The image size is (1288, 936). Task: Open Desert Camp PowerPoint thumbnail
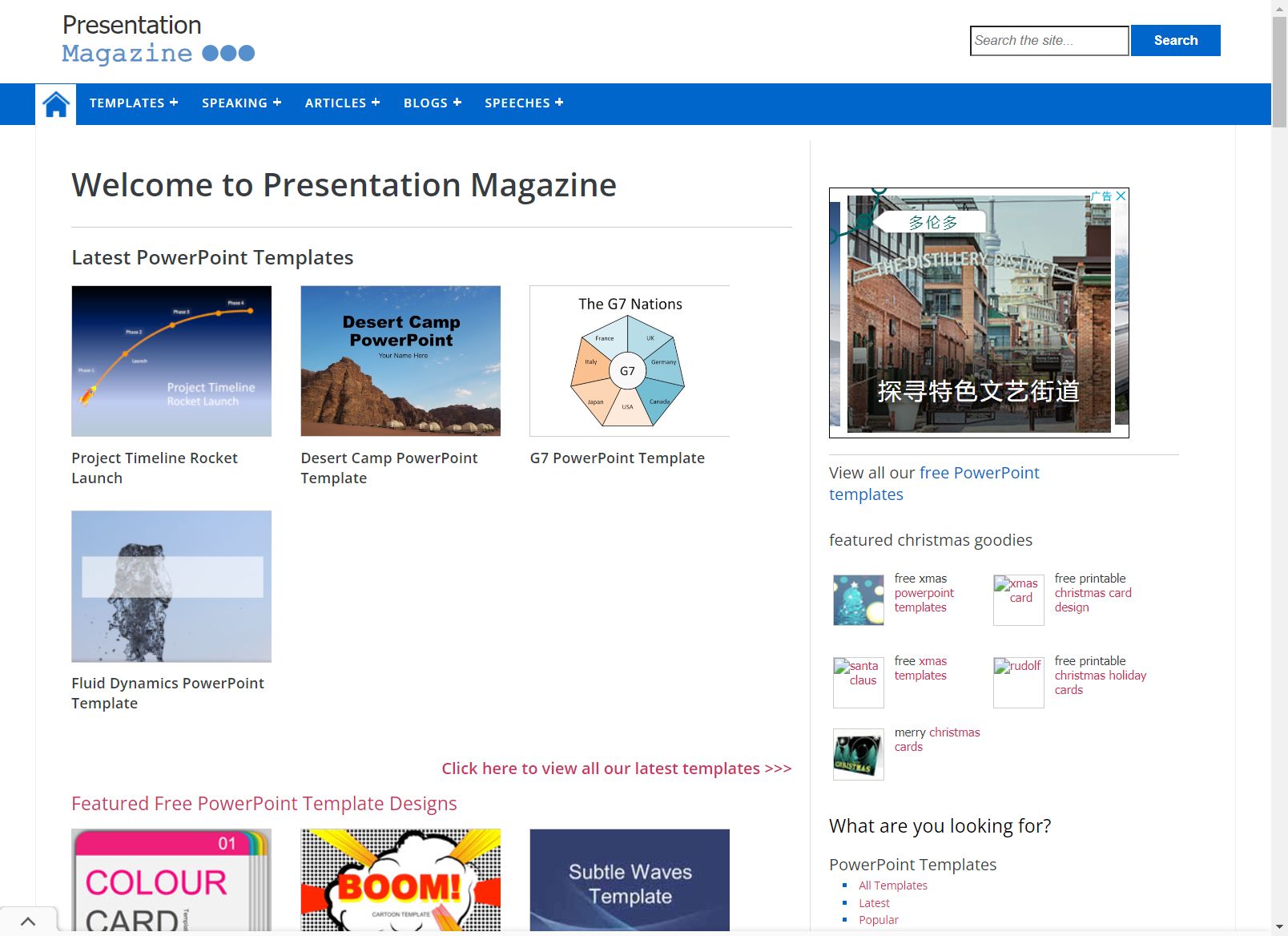400,361
